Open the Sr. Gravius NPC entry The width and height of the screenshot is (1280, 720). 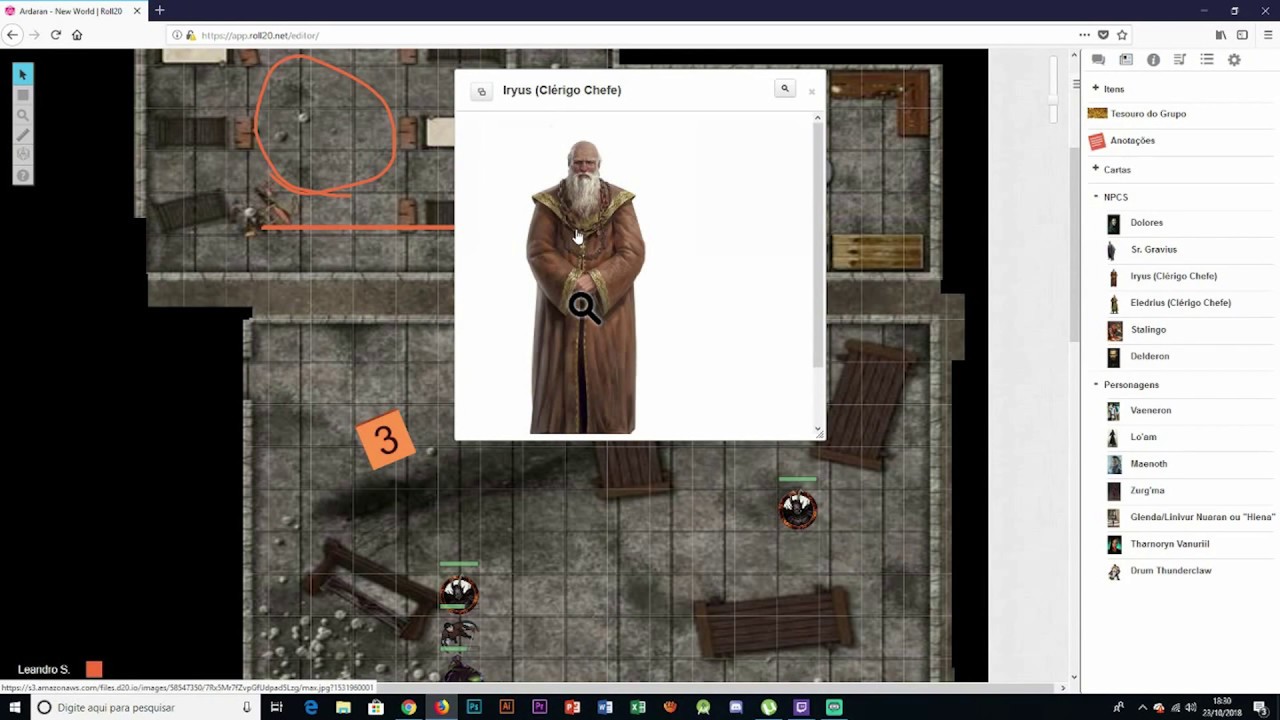[1153, 250]
